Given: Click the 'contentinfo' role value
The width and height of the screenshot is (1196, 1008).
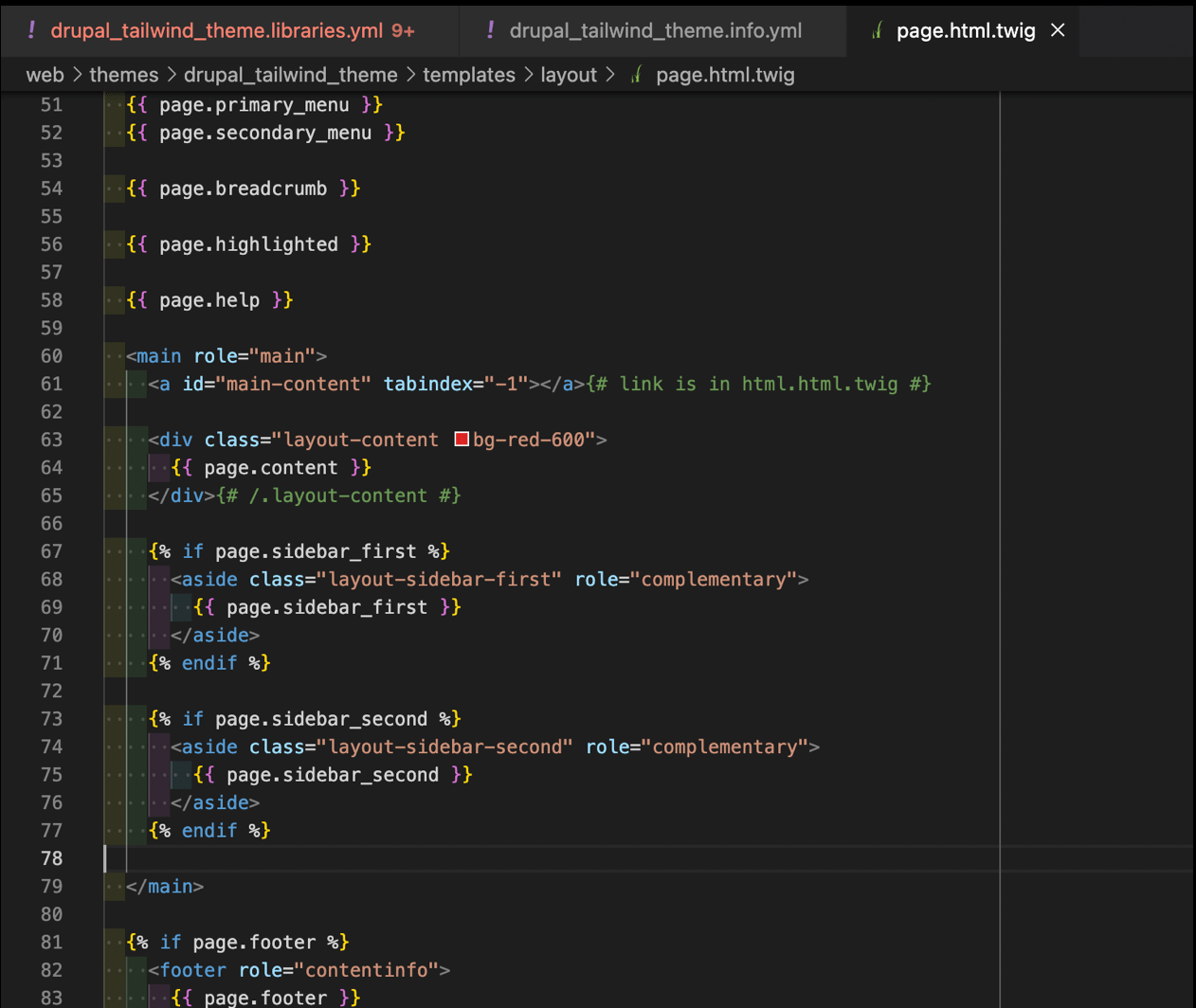Looking at the screenshot, I should tap(367, 970).
